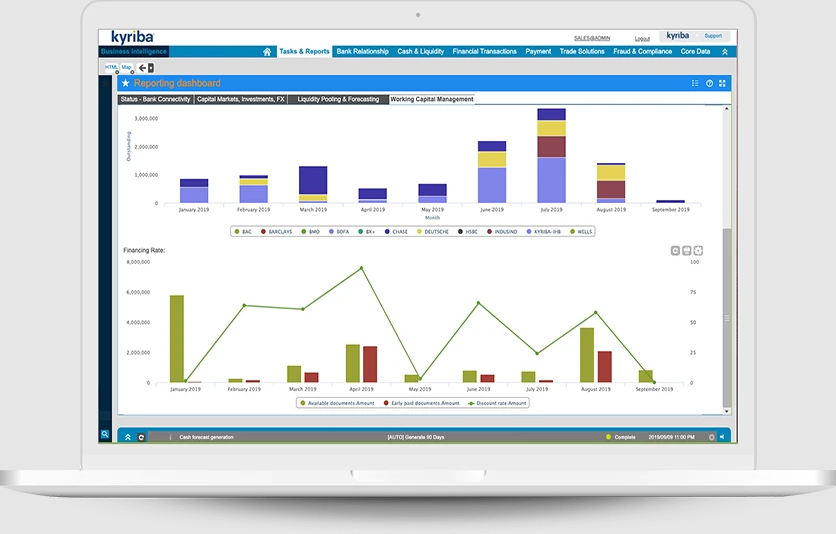Click the circular icon next to task timestamp
Viewport: 836px width, 534px height.
711,437
